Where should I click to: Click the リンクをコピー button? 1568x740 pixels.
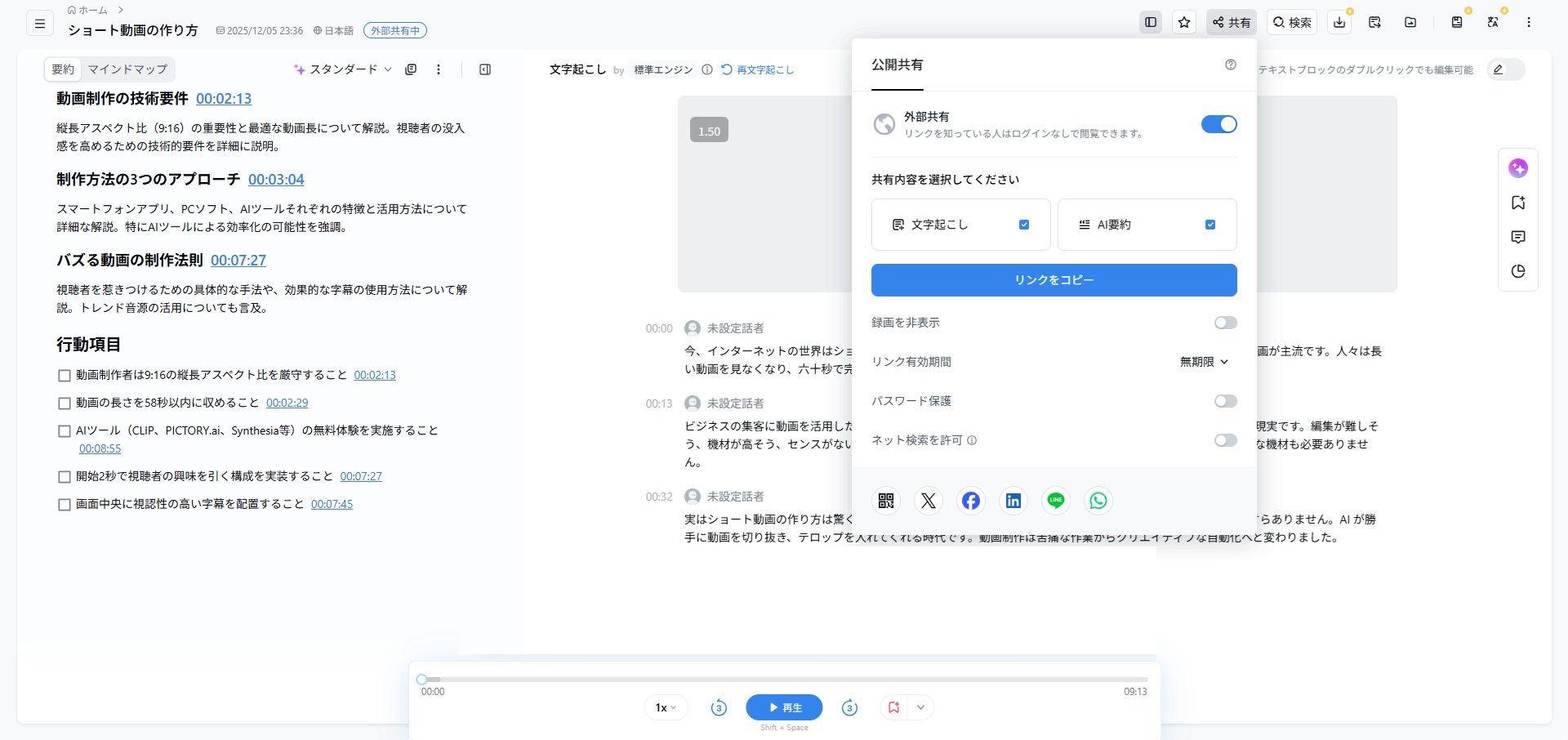tap(1053, 280)
